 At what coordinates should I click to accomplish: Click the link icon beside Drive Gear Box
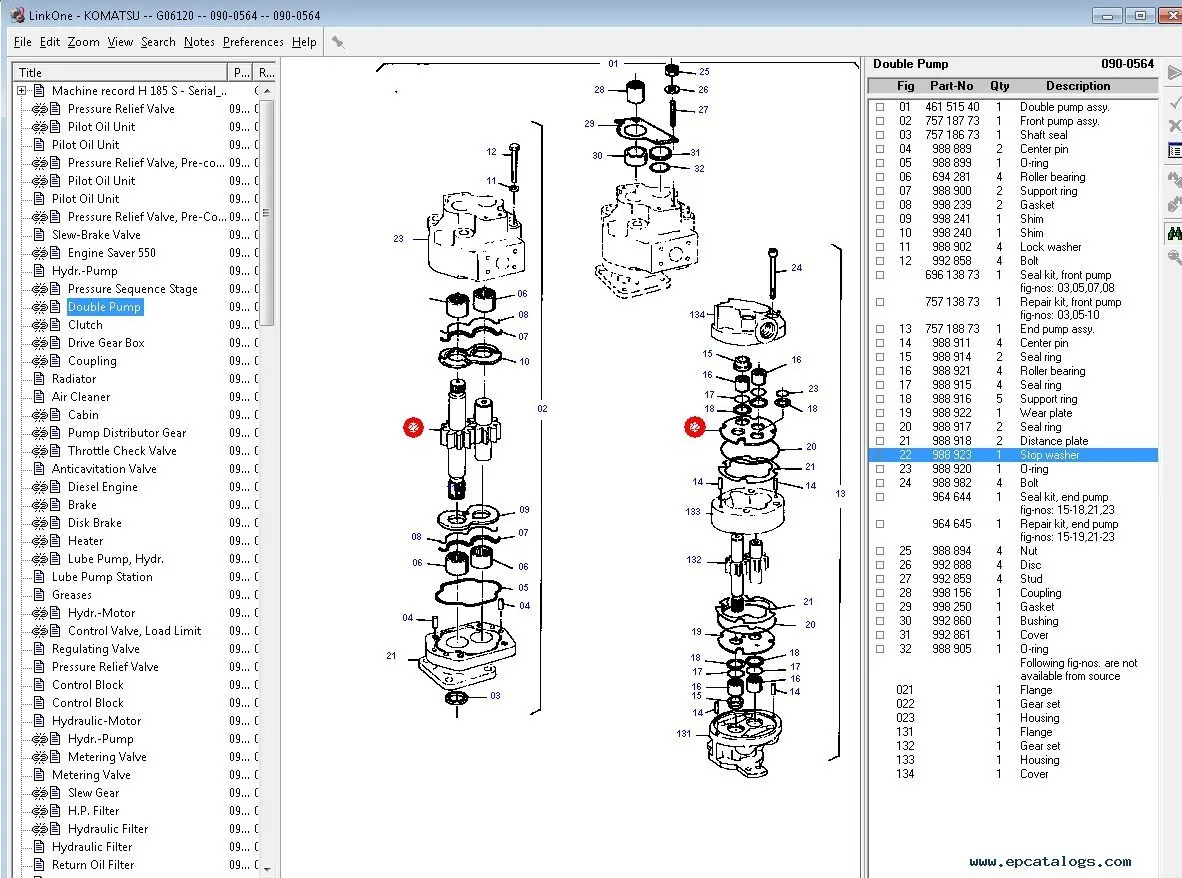40,344
